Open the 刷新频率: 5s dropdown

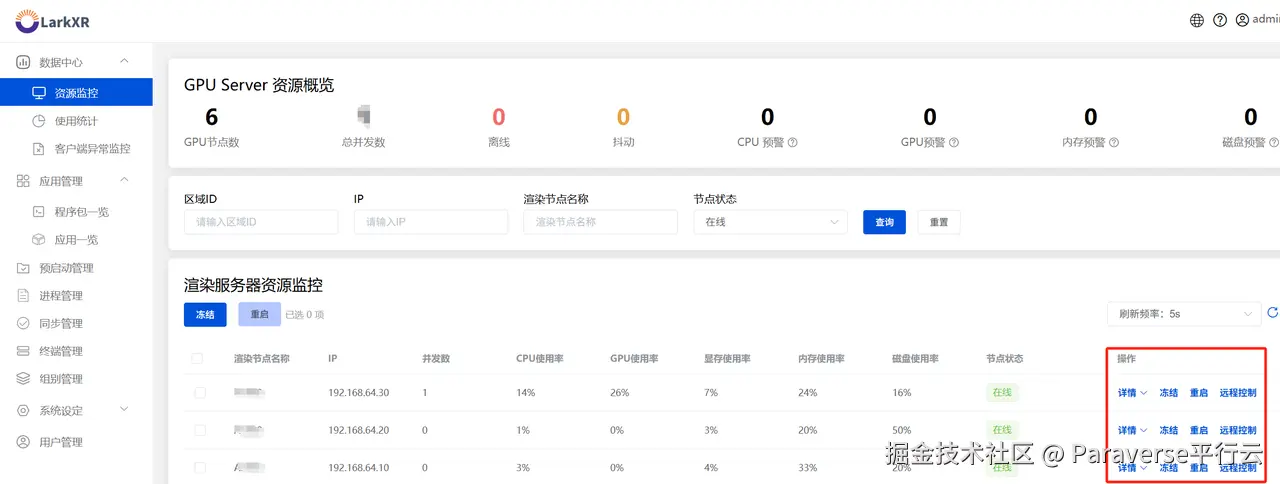(1183, 314)
